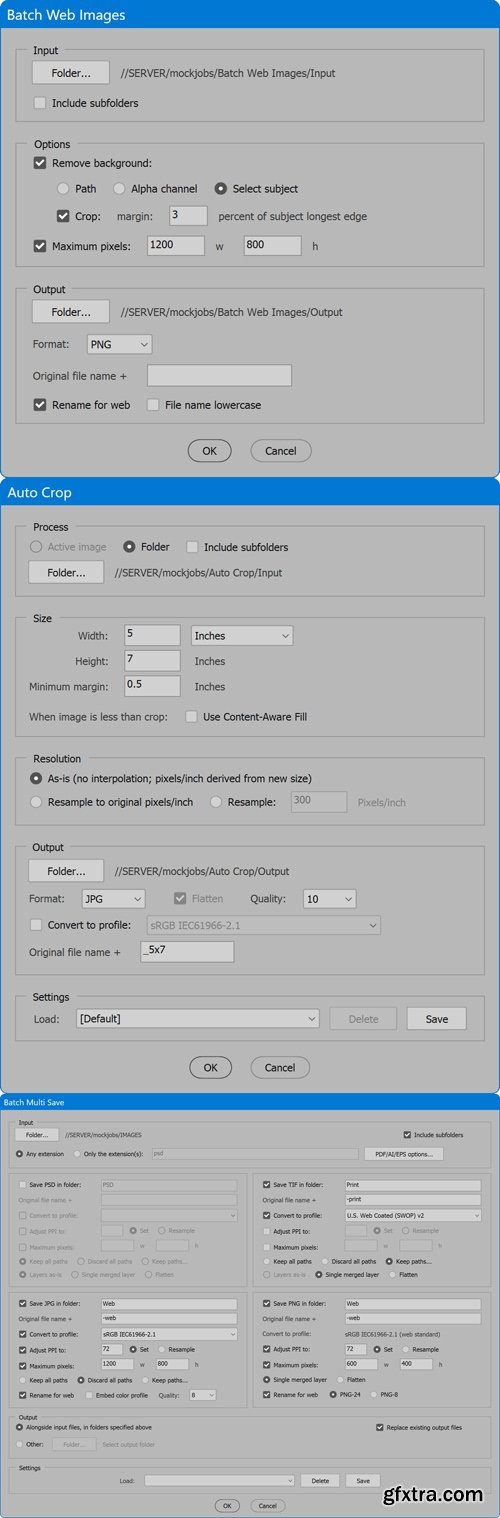Enable Use Content-Aware Fill checkbox

point(191,717)
